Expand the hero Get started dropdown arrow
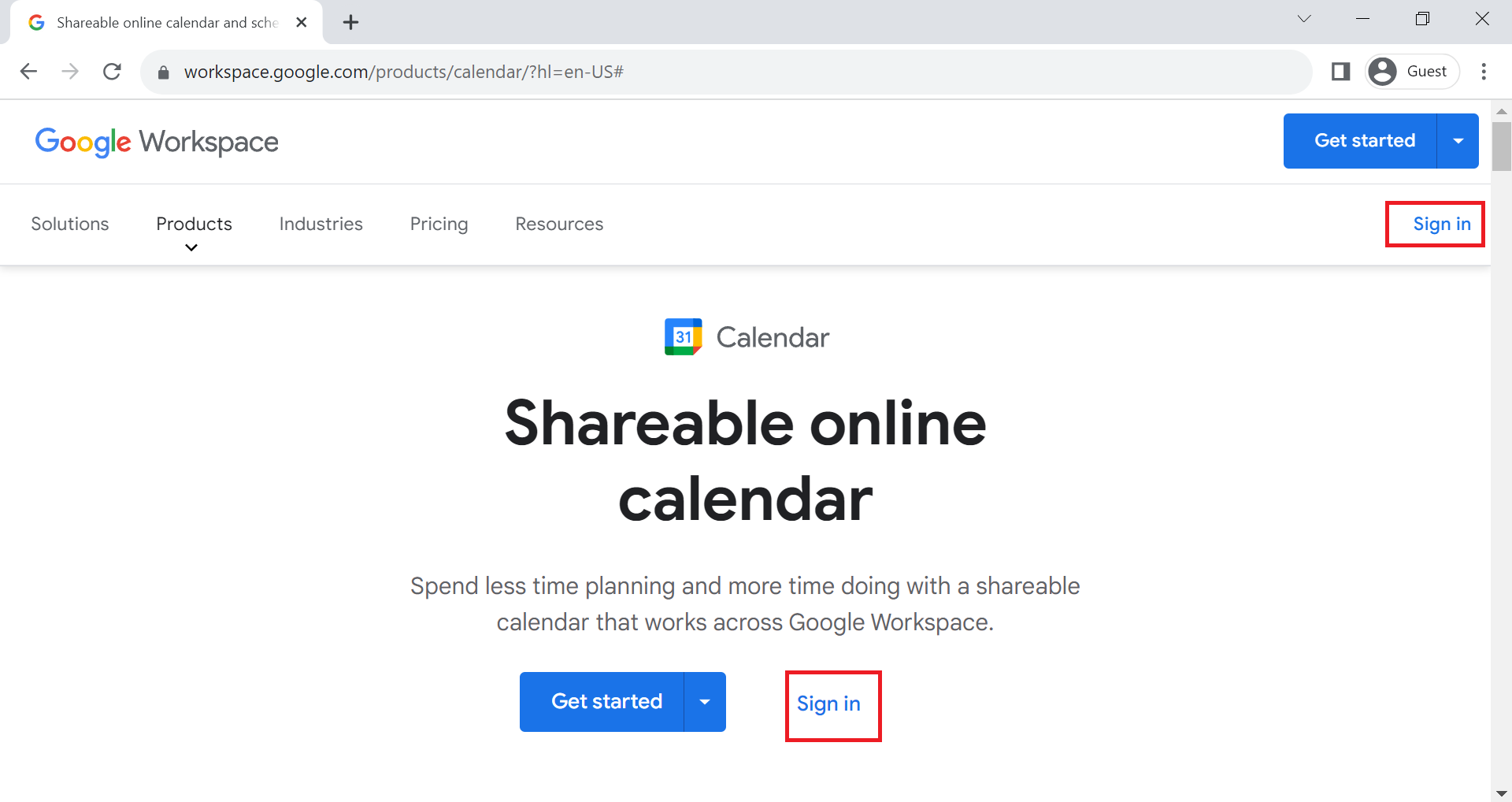 point(705,702)
